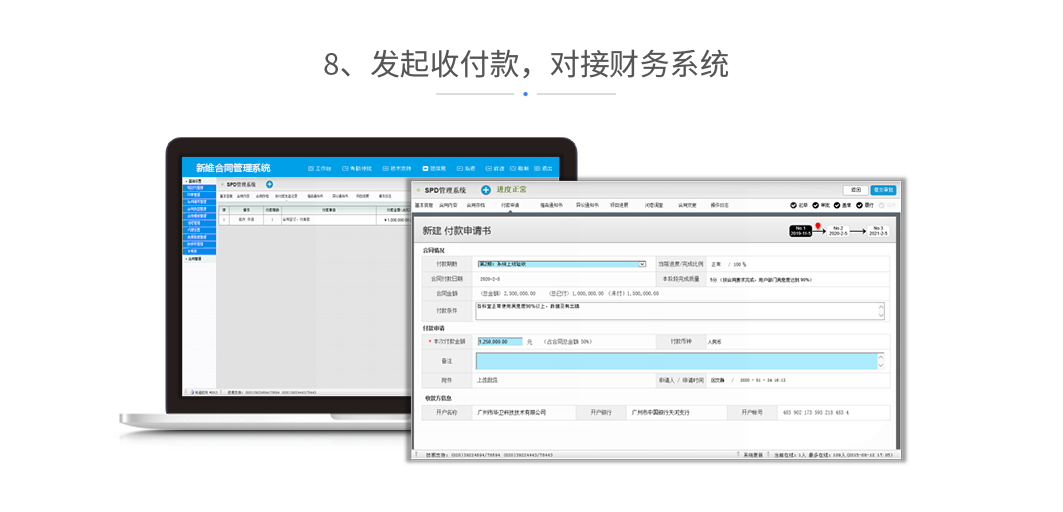Viewport: 1063px width, 512px height.
Task: Click the 付款条件 conditions text box
Action: 681,311
